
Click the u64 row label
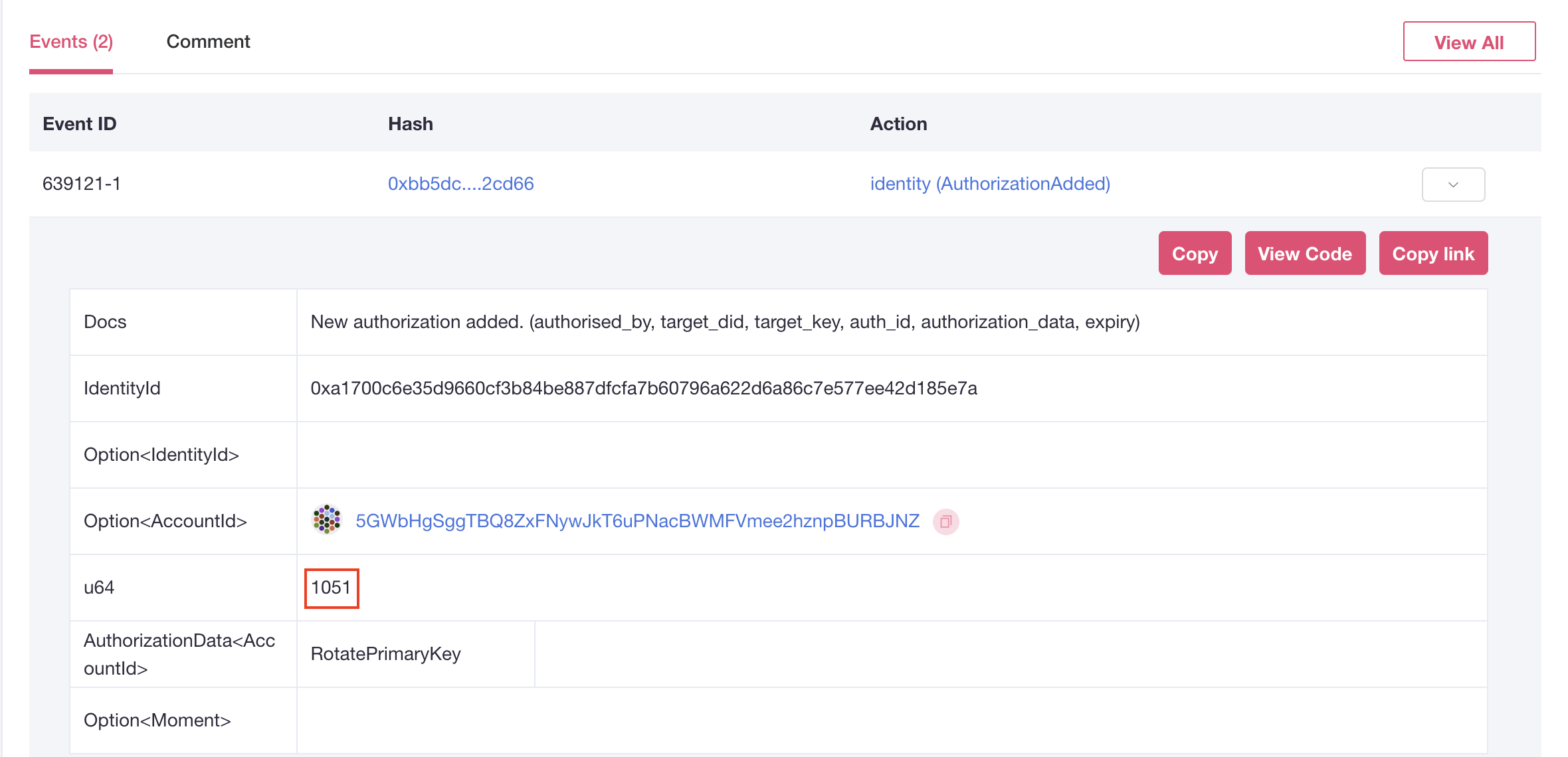[99, 588]
